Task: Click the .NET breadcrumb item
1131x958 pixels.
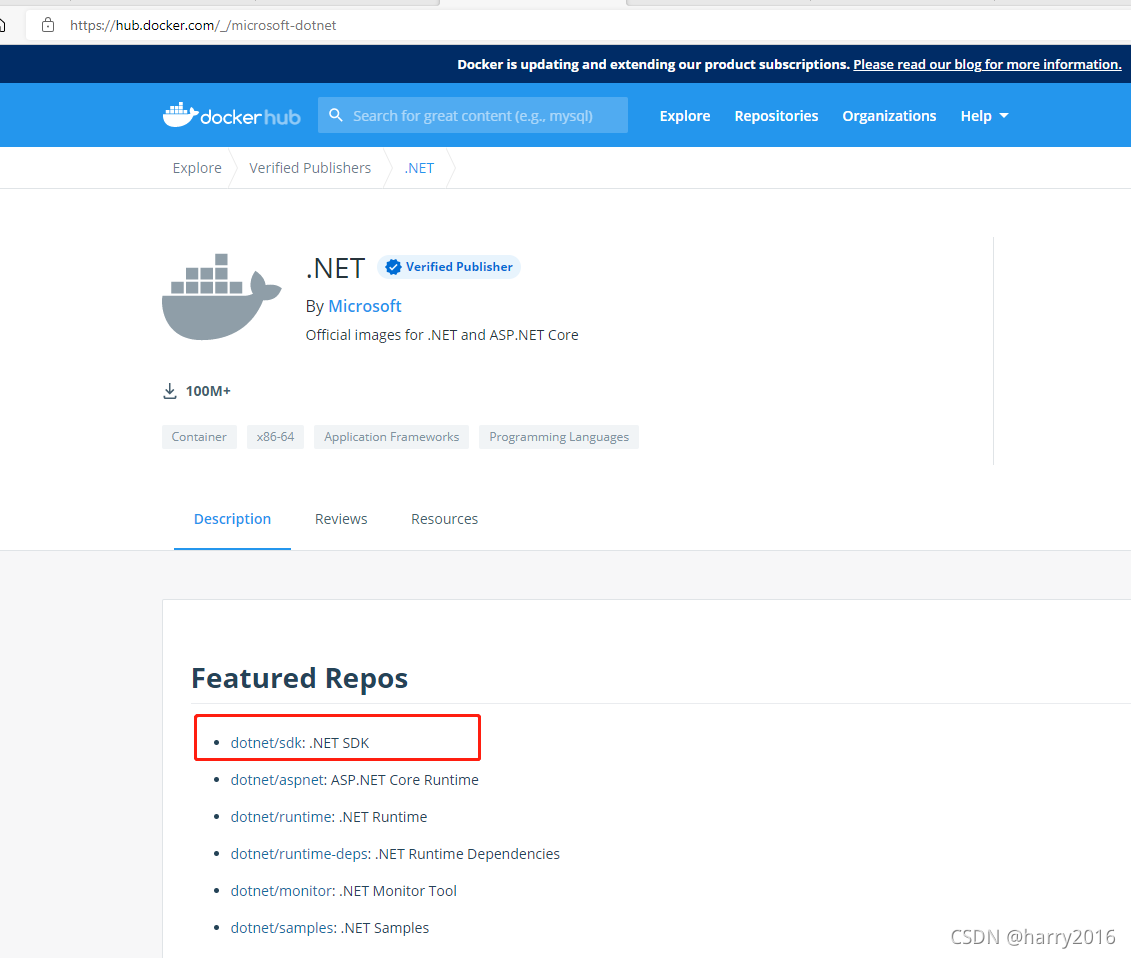Action: [x=419, y=168]
